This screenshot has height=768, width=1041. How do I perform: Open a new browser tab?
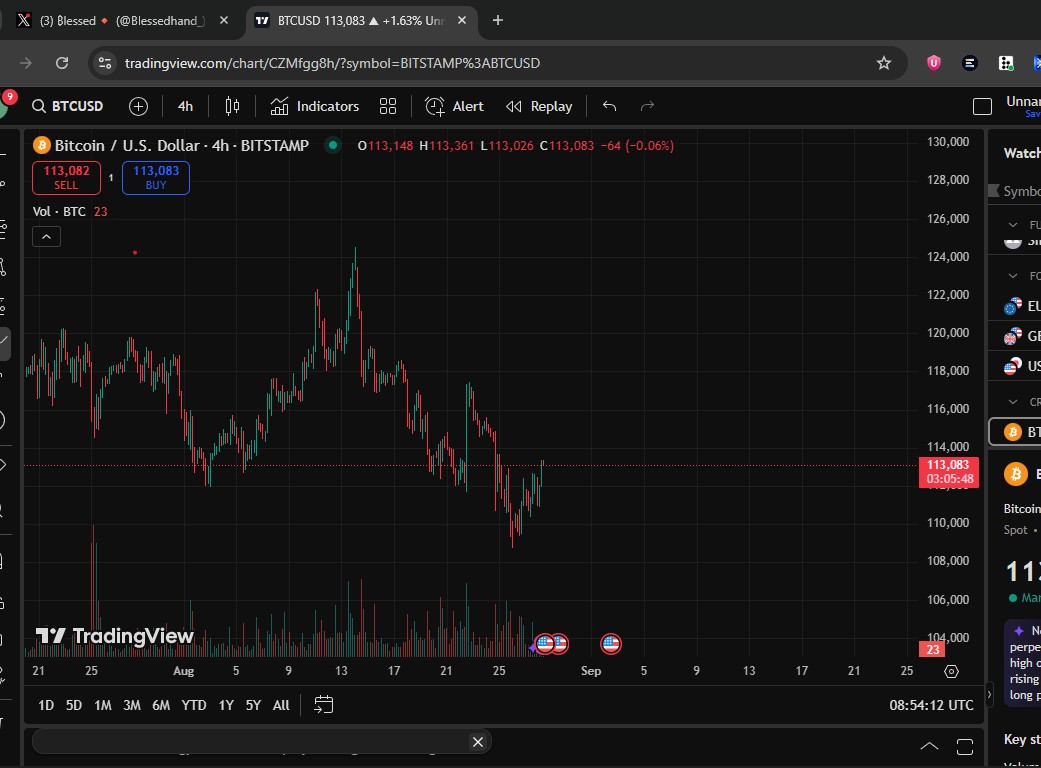(x=498, y=21)
